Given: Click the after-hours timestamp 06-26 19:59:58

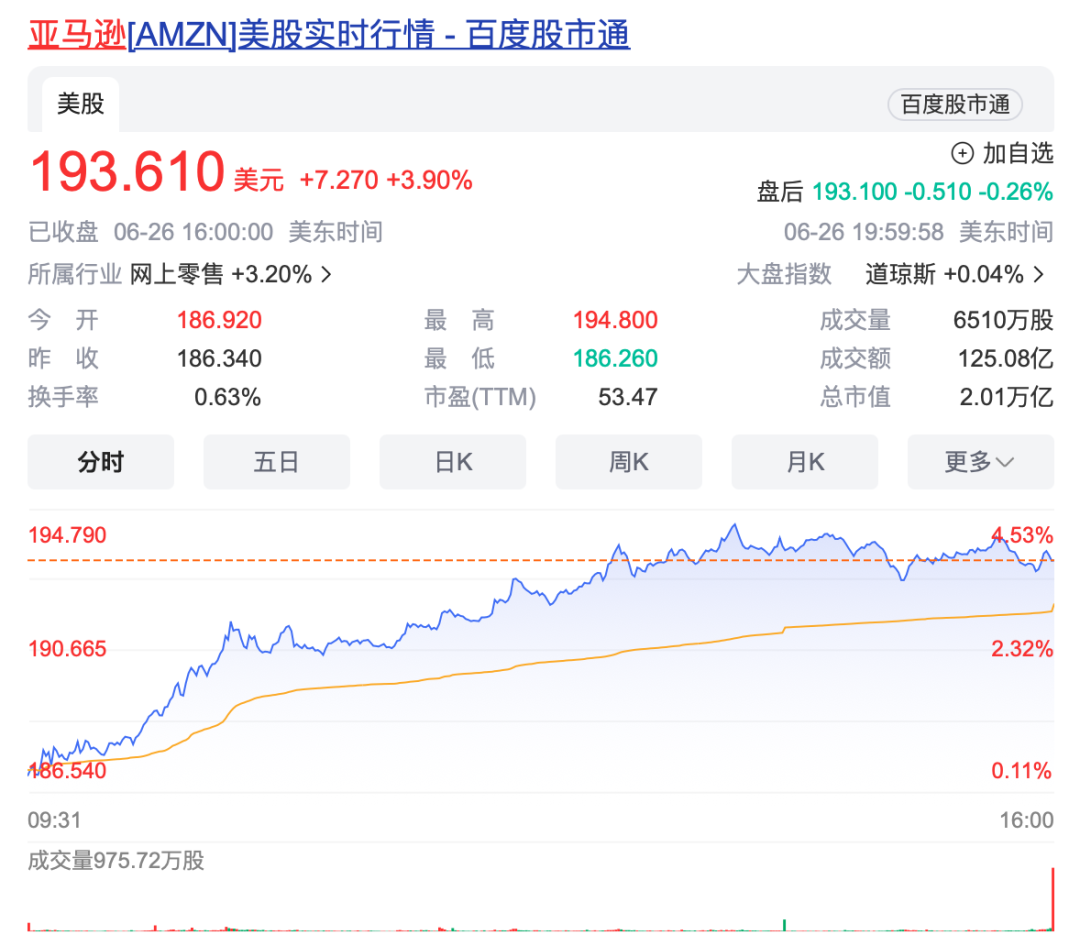Looking at the screenshot, I should pyautogui.click(x=864, y=232).
